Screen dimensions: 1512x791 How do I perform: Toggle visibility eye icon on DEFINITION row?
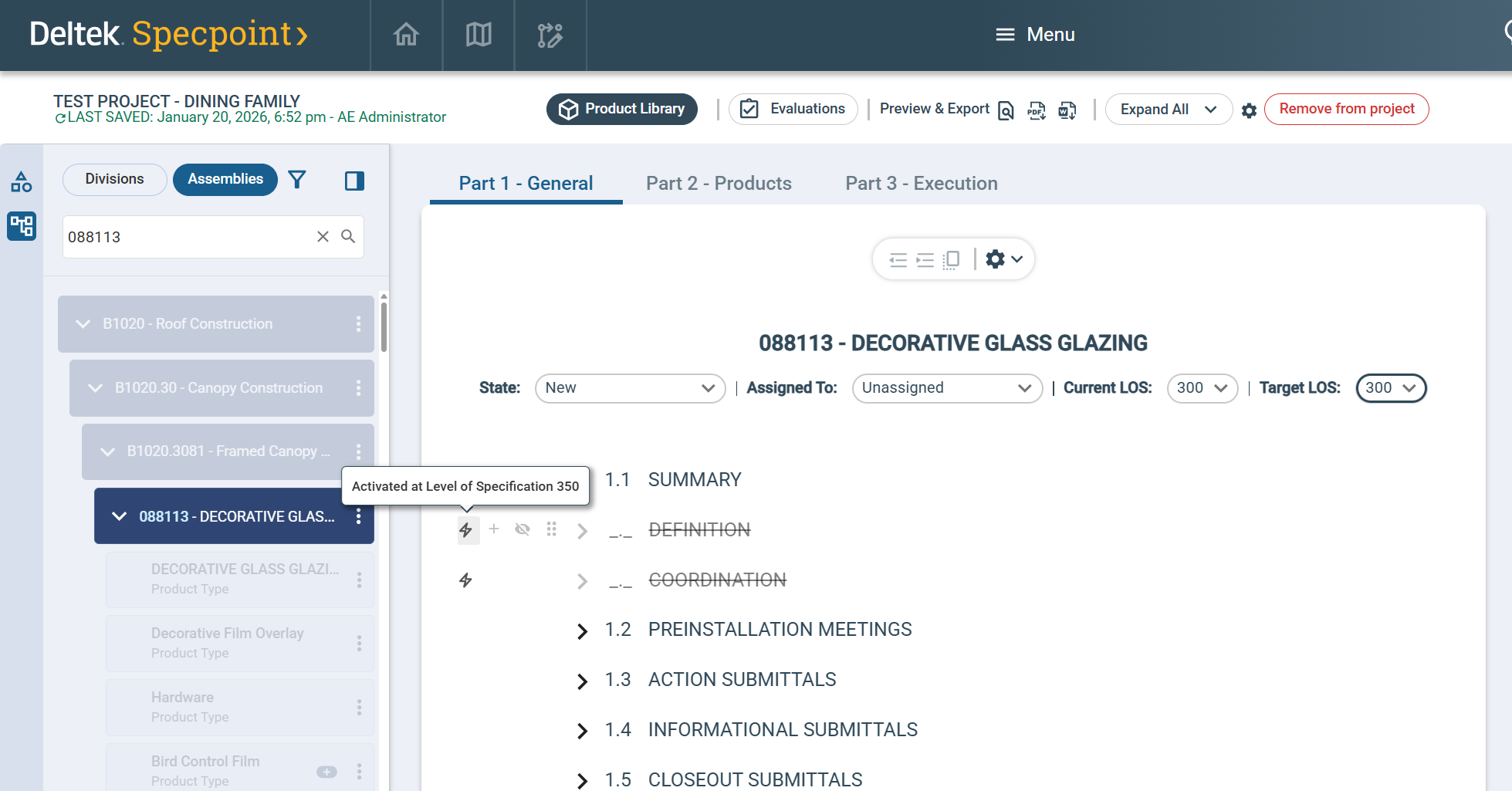pos(523,529)
